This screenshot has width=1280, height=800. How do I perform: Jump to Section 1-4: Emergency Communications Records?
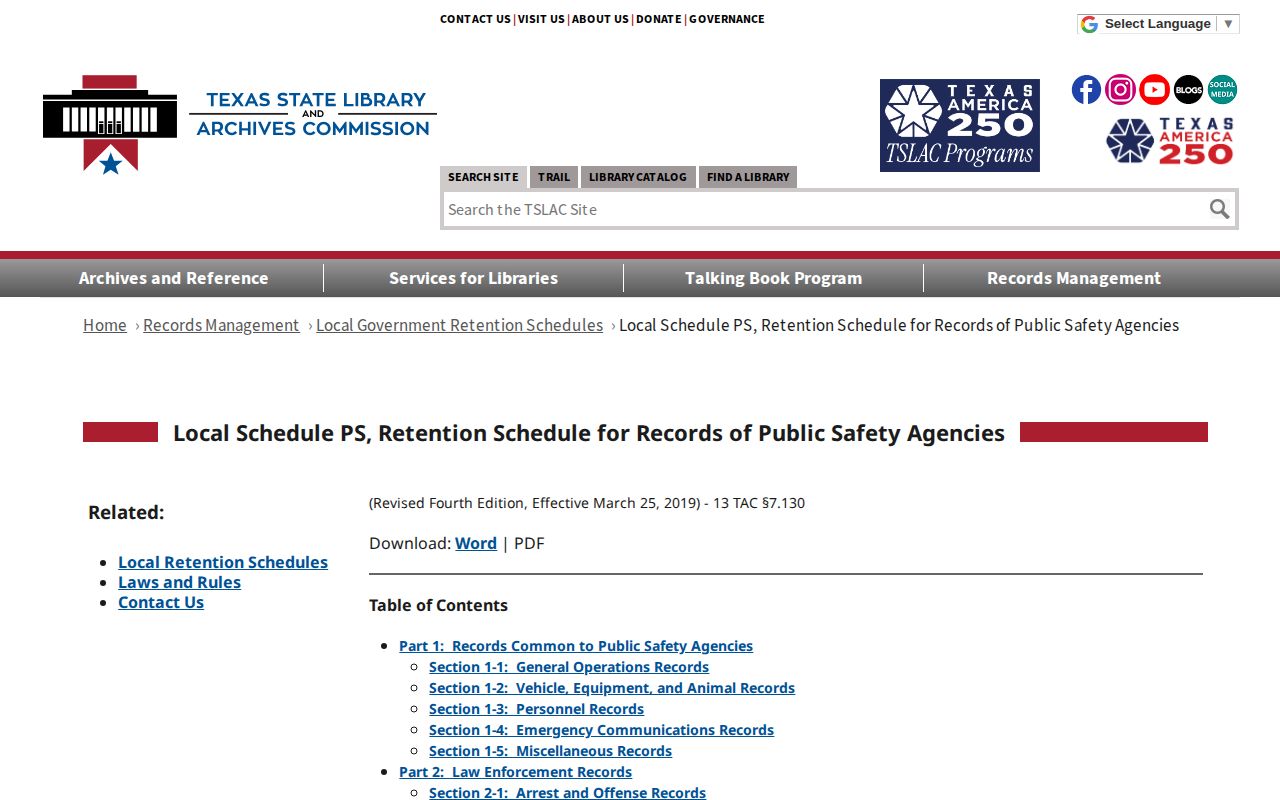coord(602,730)
